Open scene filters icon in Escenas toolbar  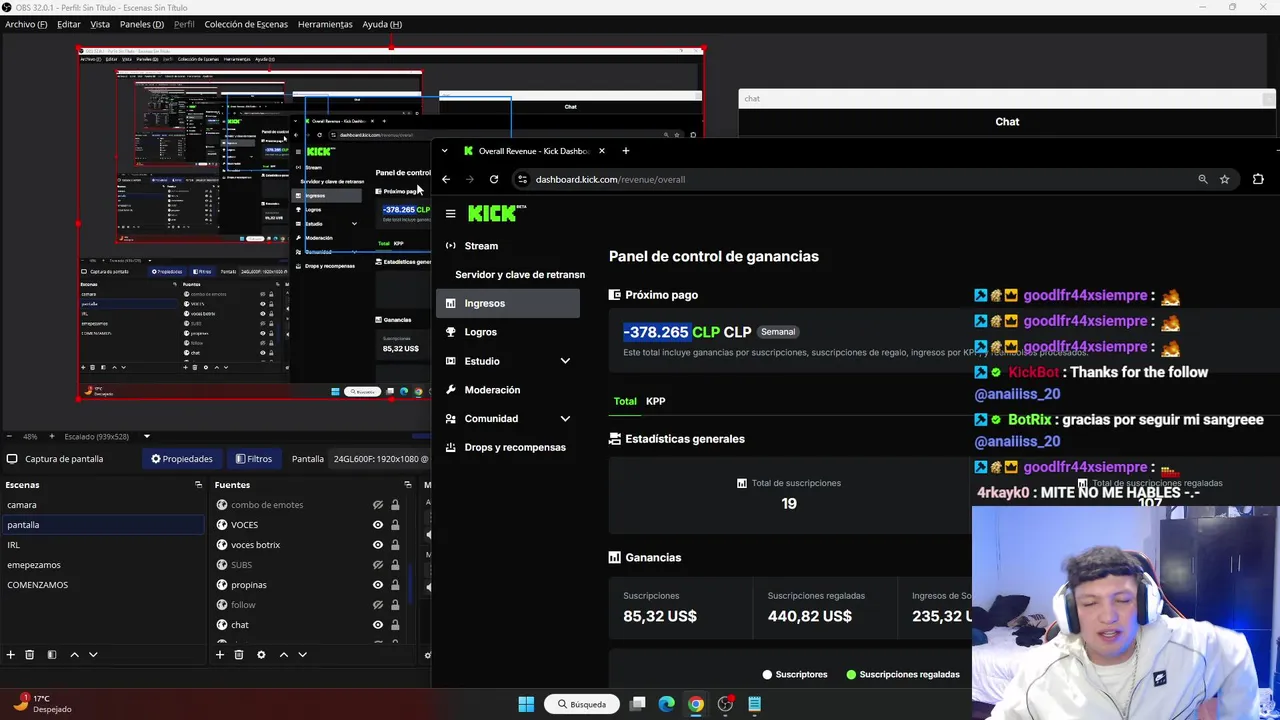(52, 655)
